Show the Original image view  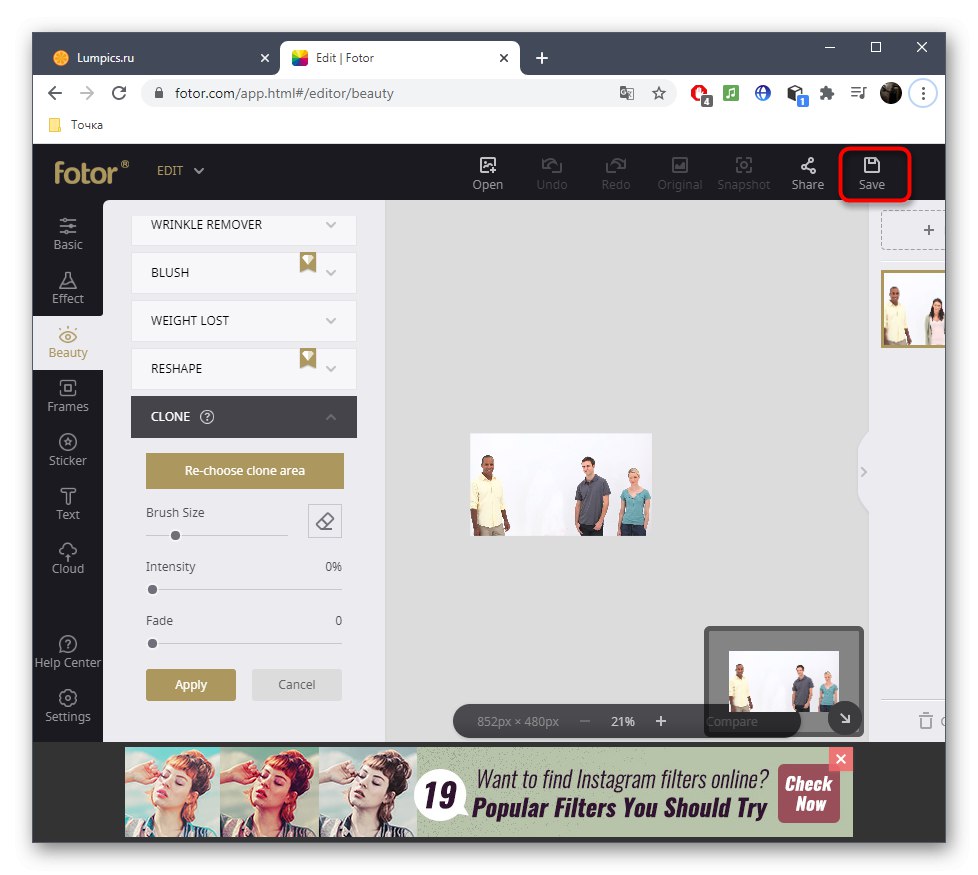[679, 174]
